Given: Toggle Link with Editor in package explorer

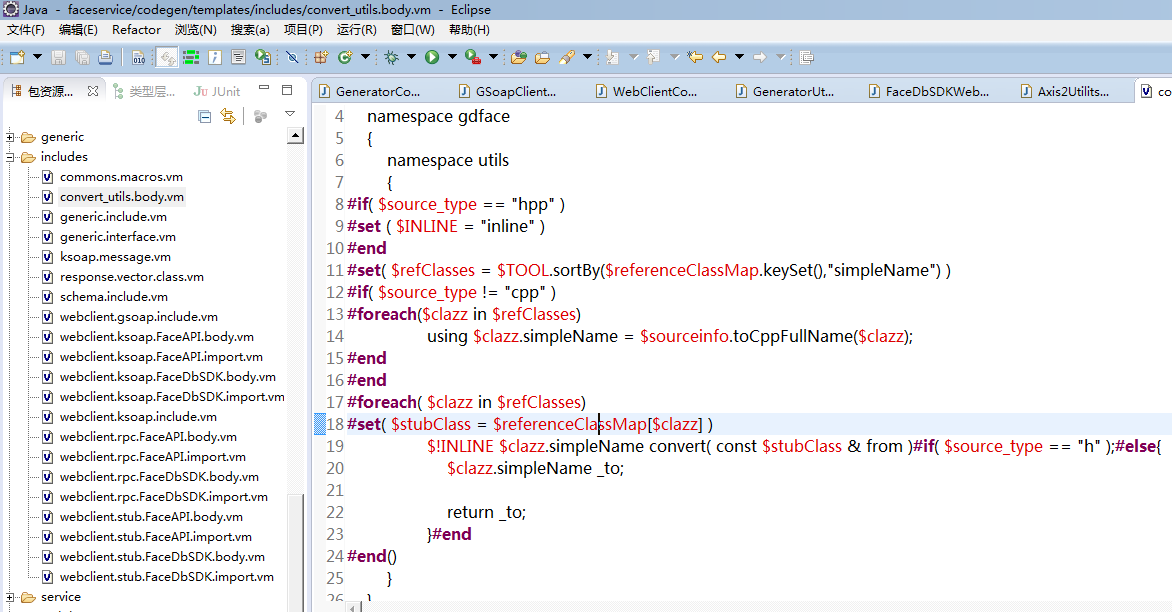Looking at the screenshot, I should 228,116.
